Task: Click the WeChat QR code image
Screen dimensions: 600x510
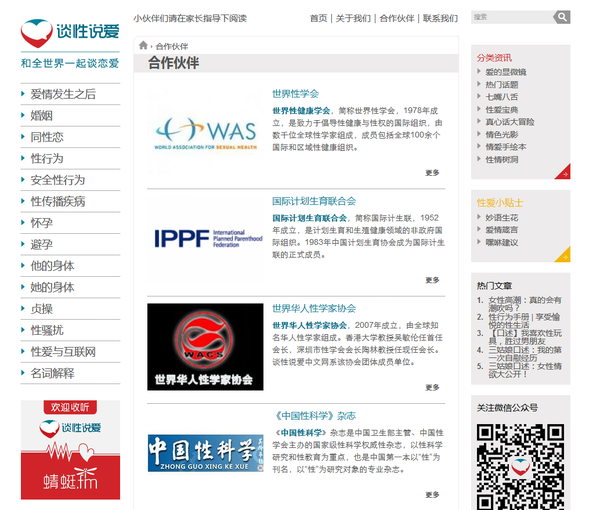Action: [520, 466]
